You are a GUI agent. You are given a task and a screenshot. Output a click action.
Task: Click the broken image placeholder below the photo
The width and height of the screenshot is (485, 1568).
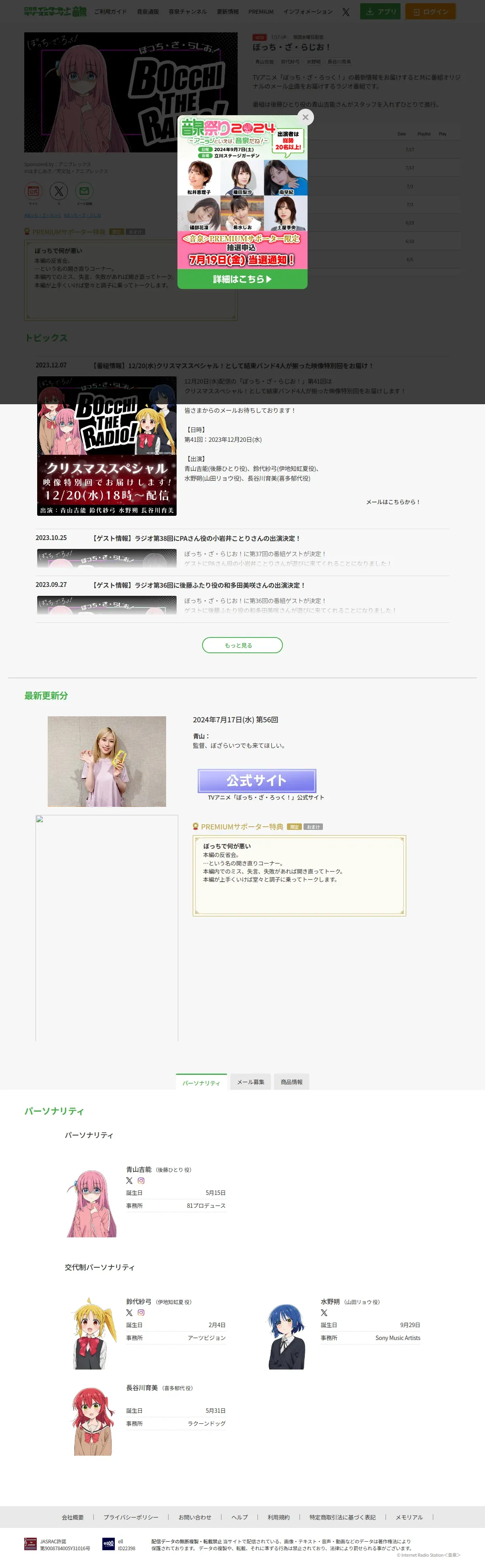click(x=106, y=928)
